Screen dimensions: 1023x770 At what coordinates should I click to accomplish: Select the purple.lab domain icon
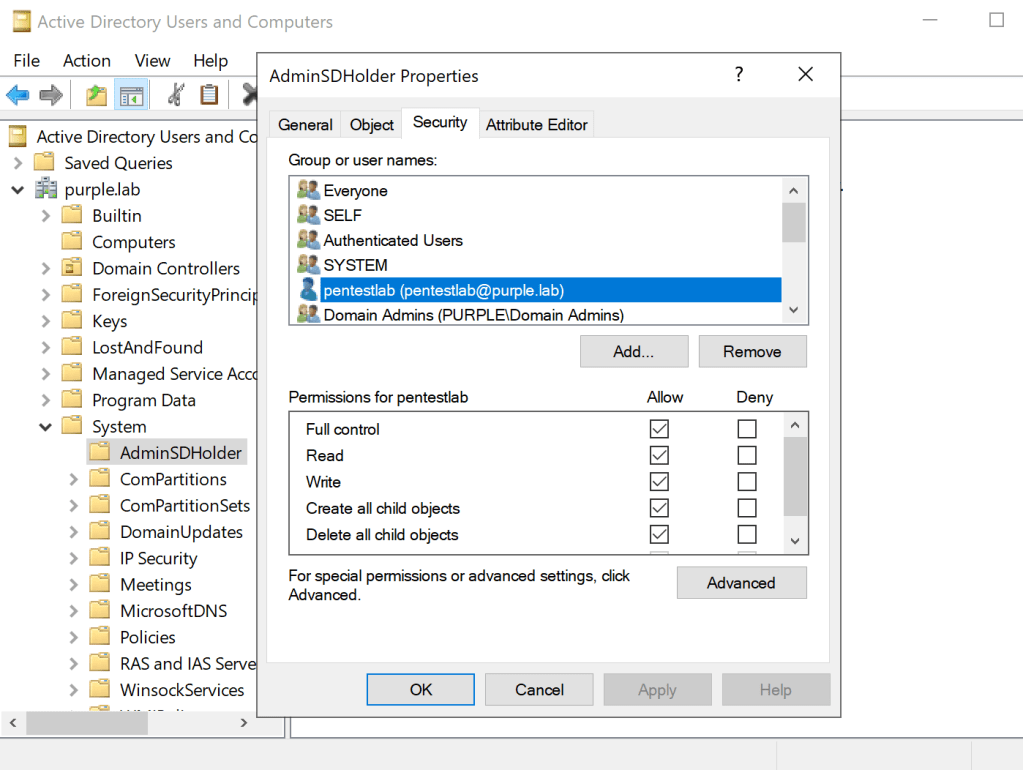coord(46,189)
